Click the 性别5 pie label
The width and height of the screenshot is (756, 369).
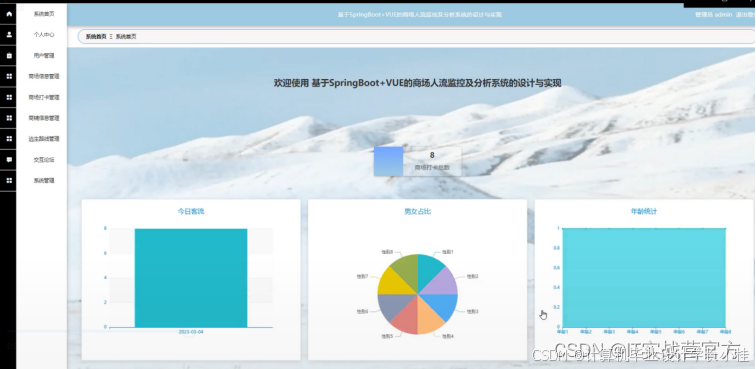(x=387, y=336)
